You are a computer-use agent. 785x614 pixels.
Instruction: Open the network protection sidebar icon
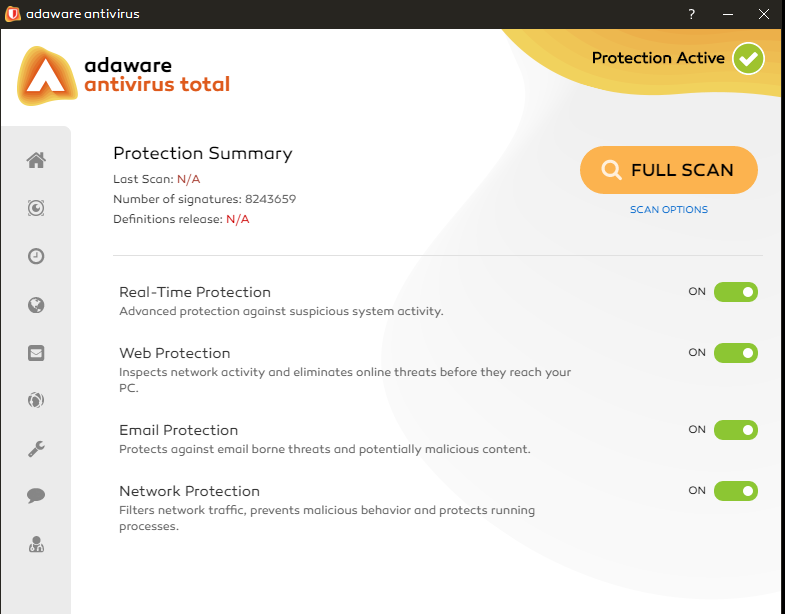click(x=36, y=400)
